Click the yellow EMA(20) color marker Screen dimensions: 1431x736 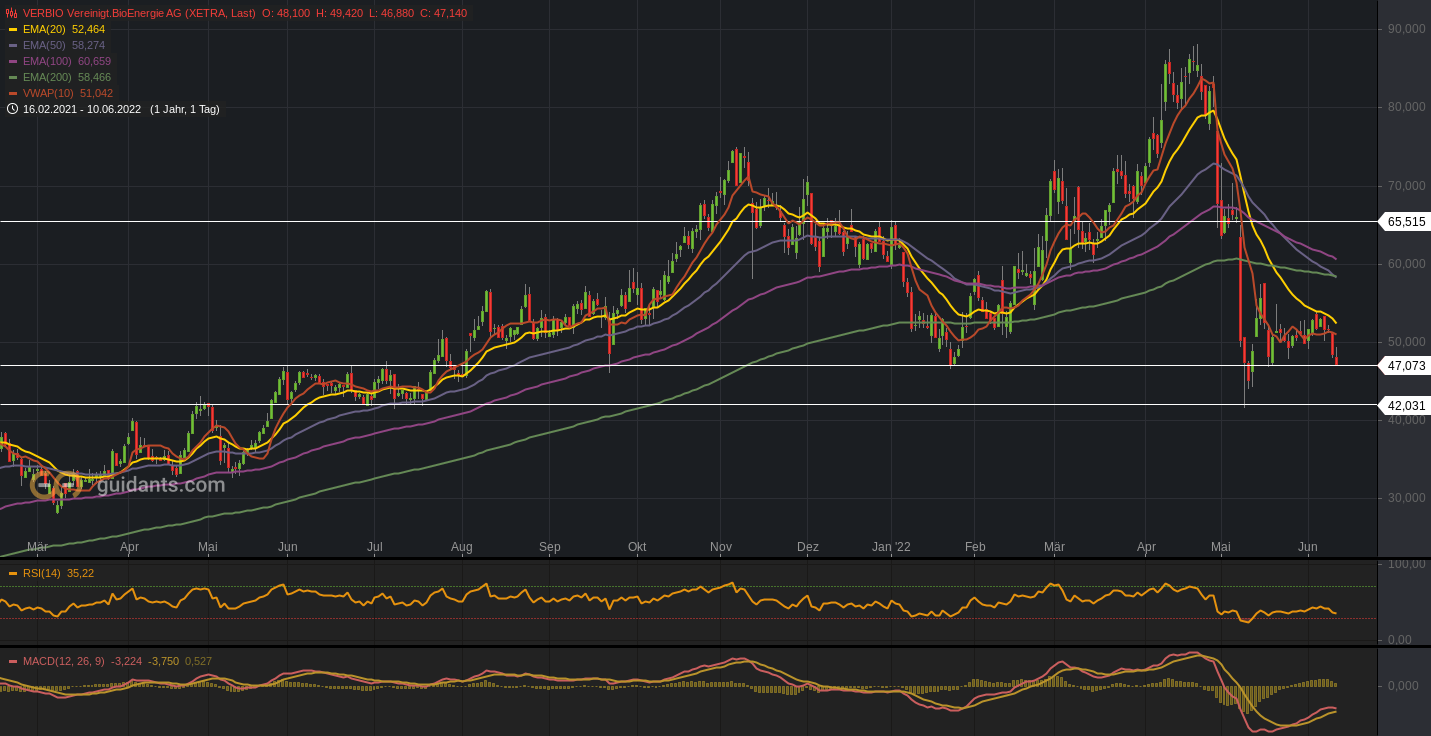pos(13,29)
